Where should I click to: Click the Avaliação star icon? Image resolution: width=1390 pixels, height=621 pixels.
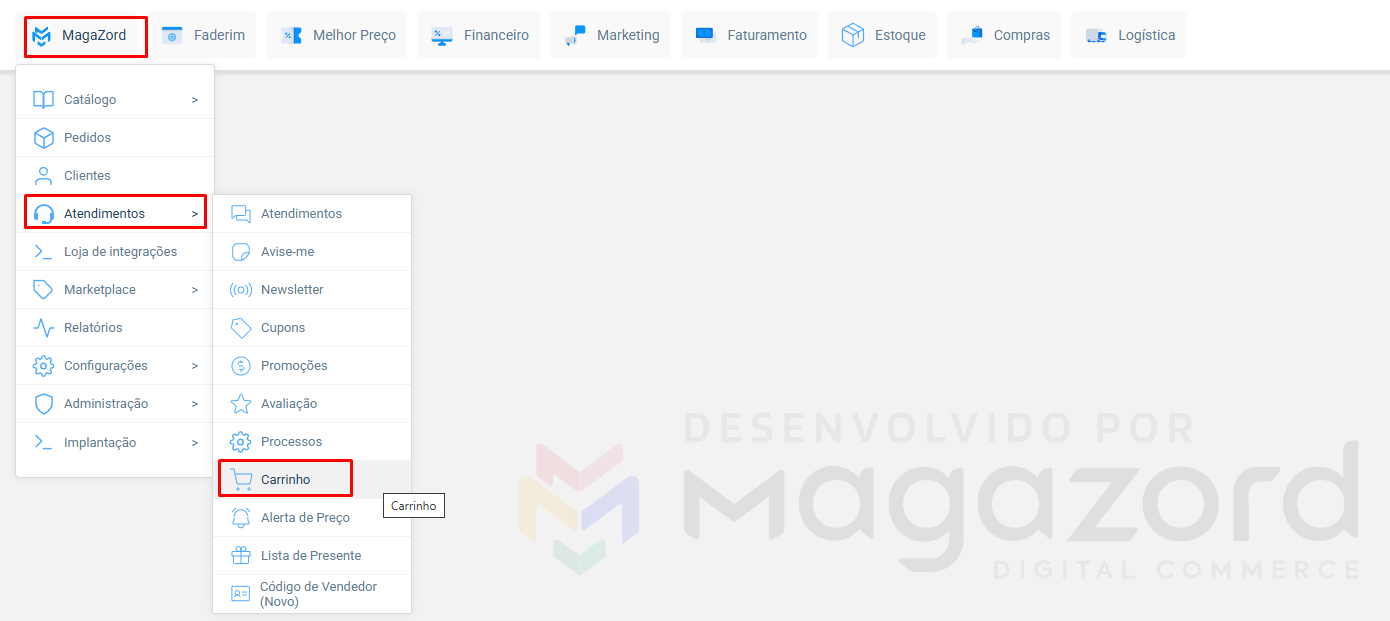241,404
